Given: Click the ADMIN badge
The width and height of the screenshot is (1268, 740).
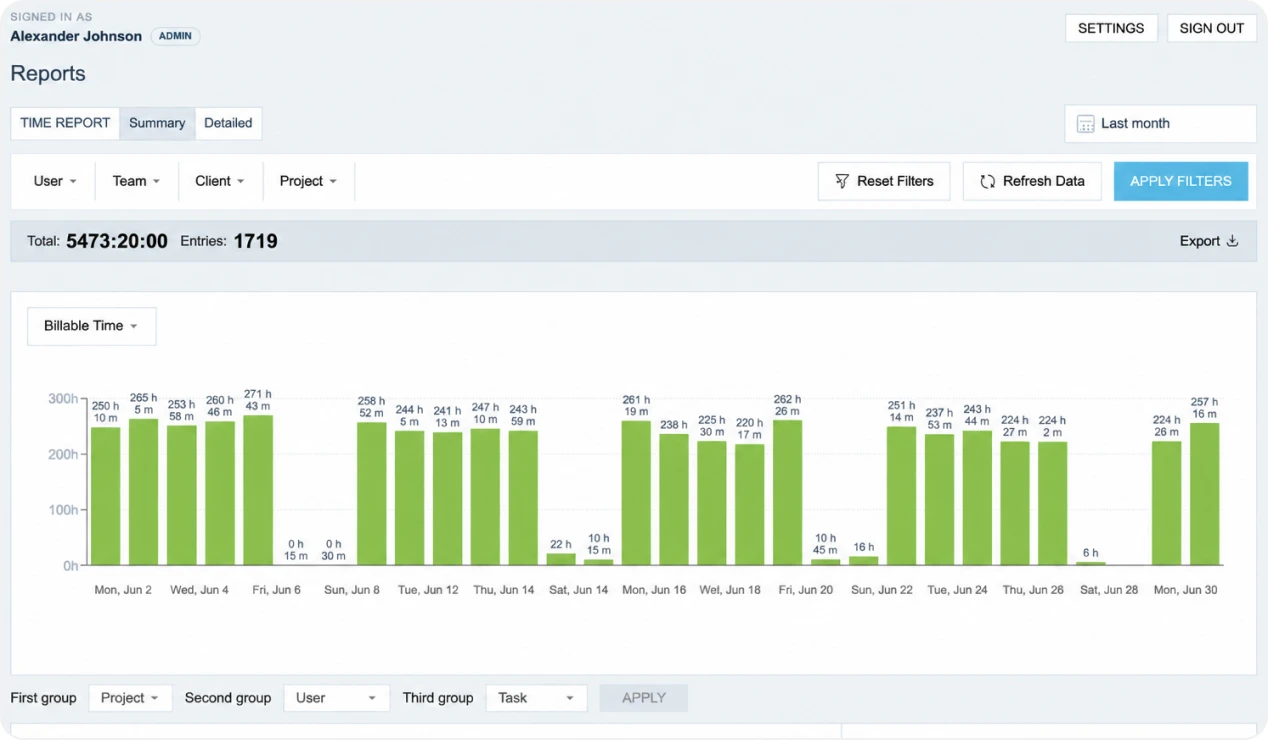Looking at the screenshot, I should click(175, 36).
